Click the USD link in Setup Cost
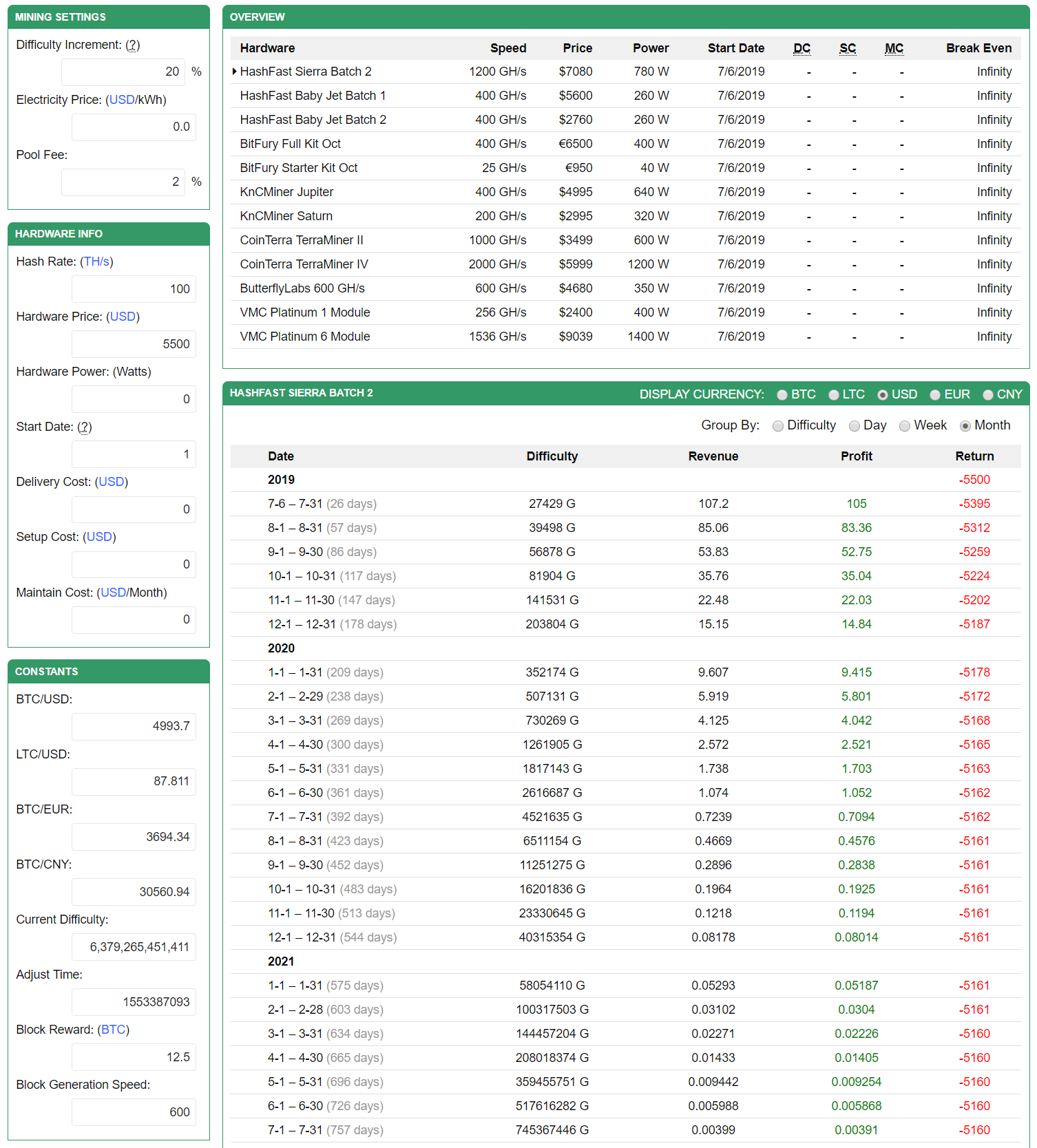Image resolution: width=1037 pixels, height=1148 pixels. tap(99, 537)
